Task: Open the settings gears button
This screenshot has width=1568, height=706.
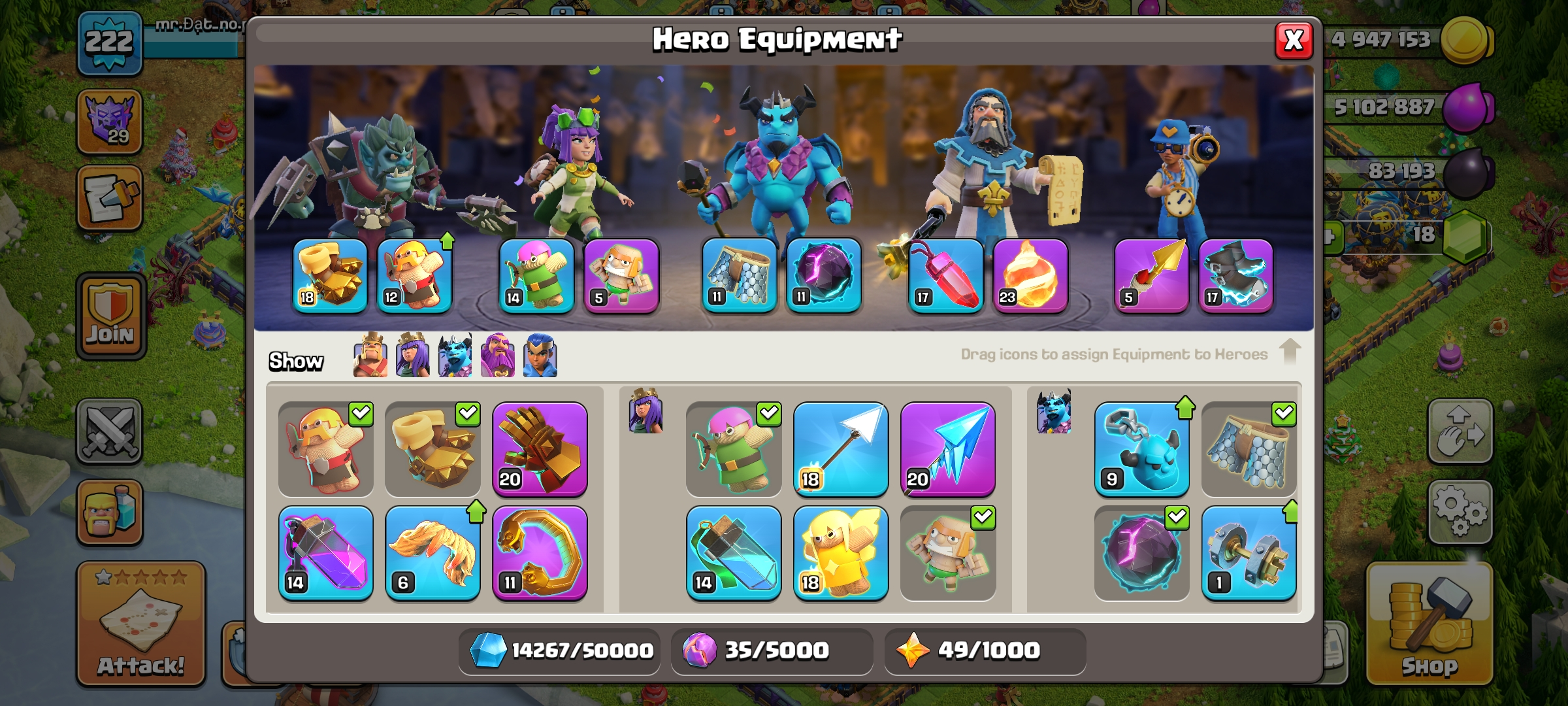Action: pyautogui.click(x=1460, y=513)
